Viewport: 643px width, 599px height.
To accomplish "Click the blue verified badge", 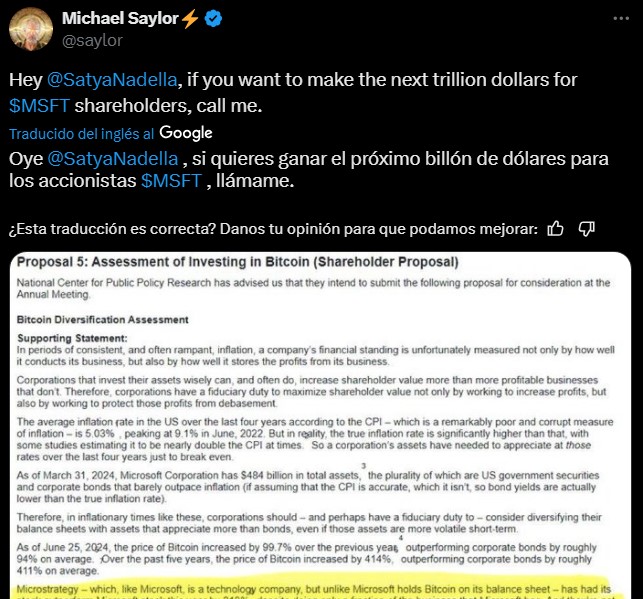I will tap(213, 19).
